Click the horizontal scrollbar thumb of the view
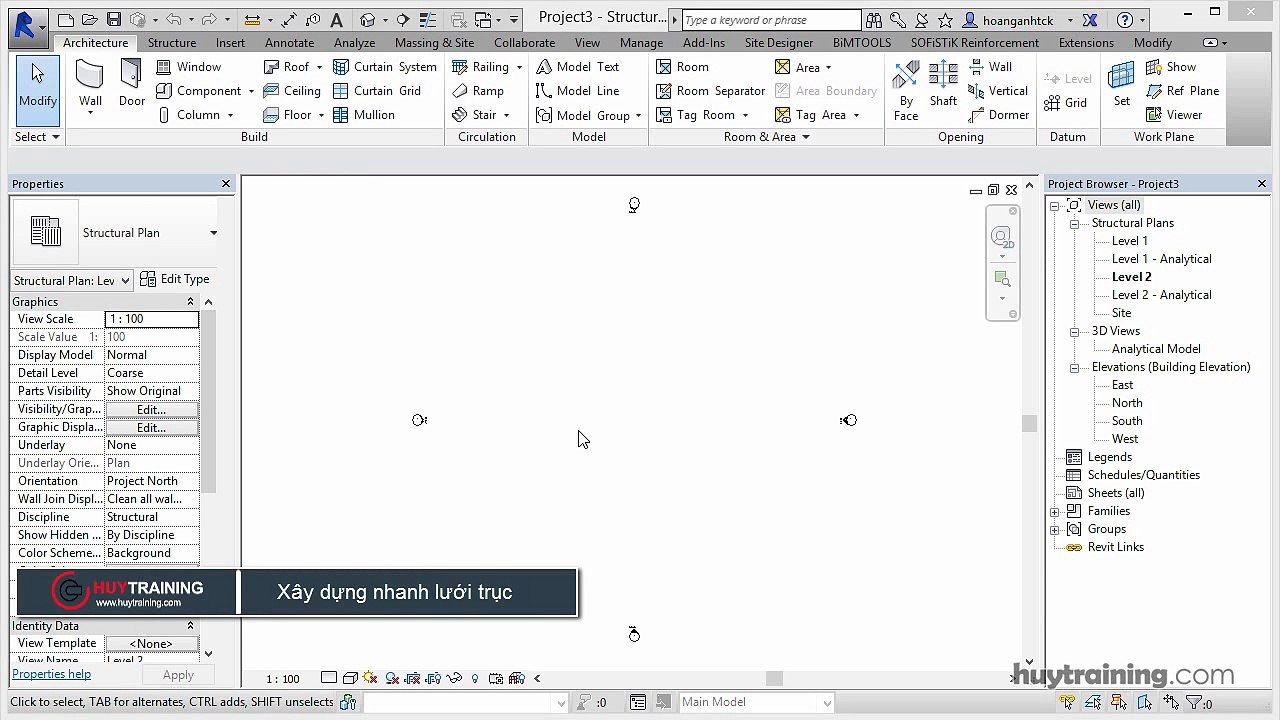The width and height of the screenshot is (1280, 720). coord(774,678)
